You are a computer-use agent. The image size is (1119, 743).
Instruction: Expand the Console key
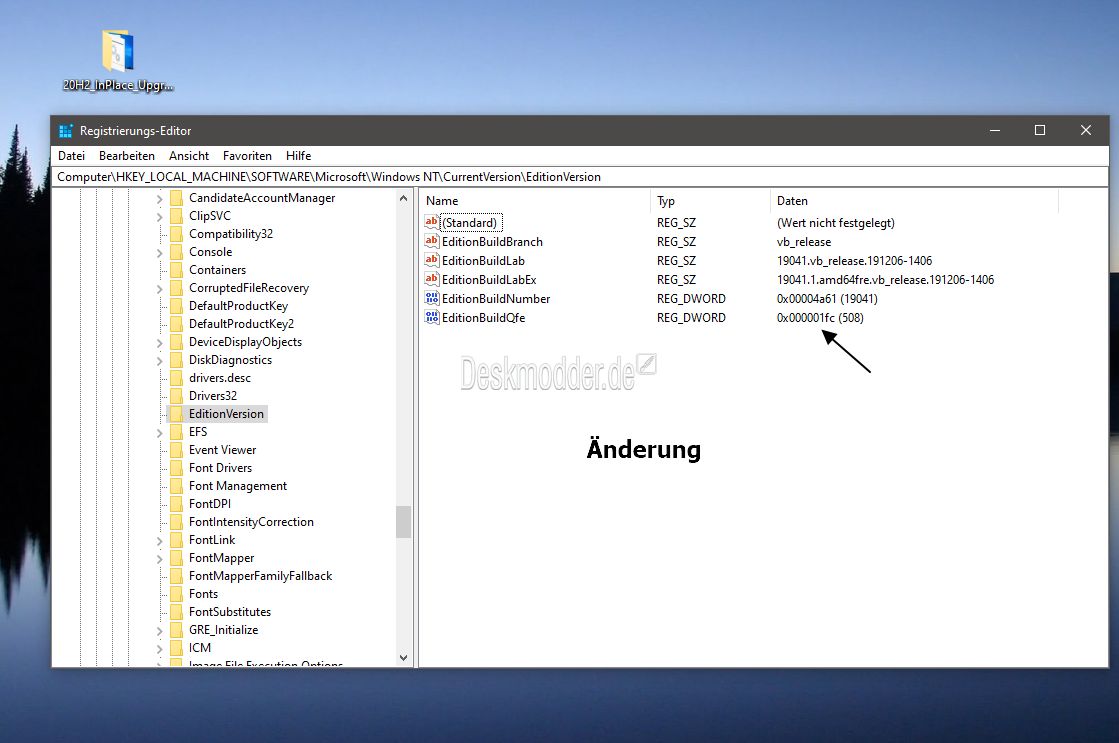click(x=159, y=253)
